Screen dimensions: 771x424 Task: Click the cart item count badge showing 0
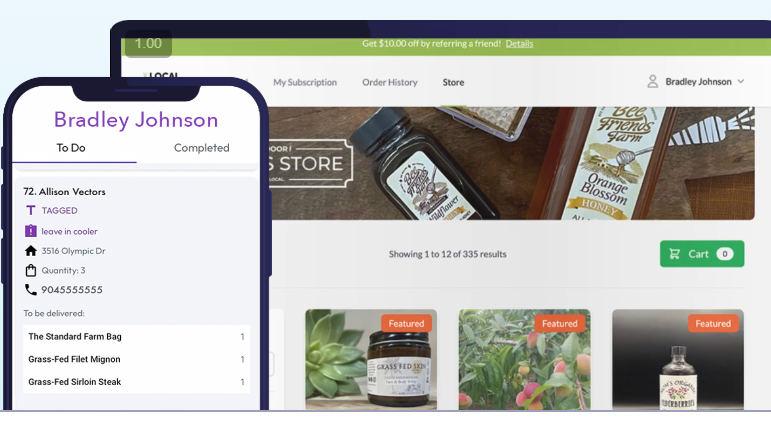(x=725, y=254)
